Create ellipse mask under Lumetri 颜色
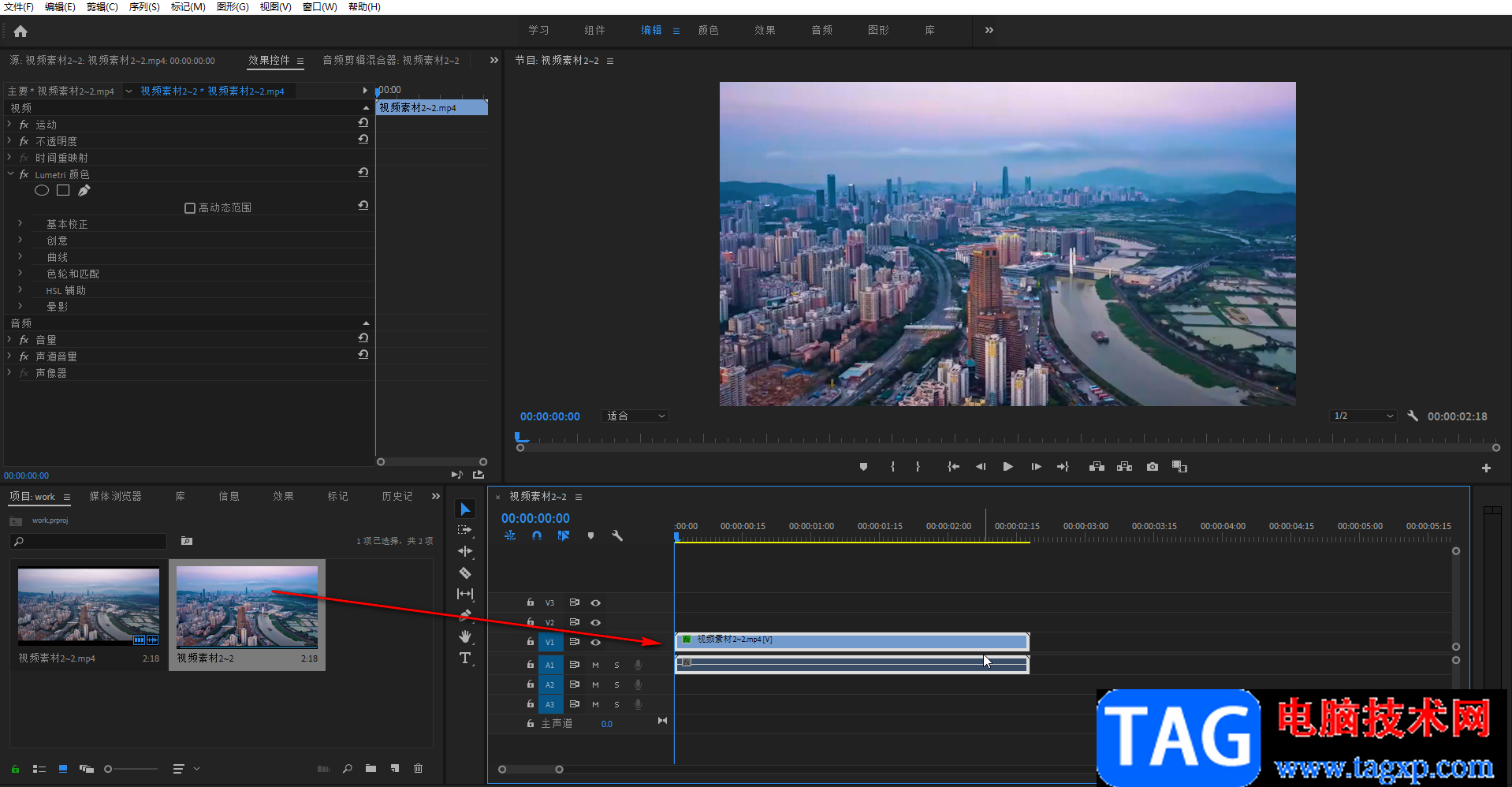The width and height of the screenshot is (1512, 787). tap(42, 190)
